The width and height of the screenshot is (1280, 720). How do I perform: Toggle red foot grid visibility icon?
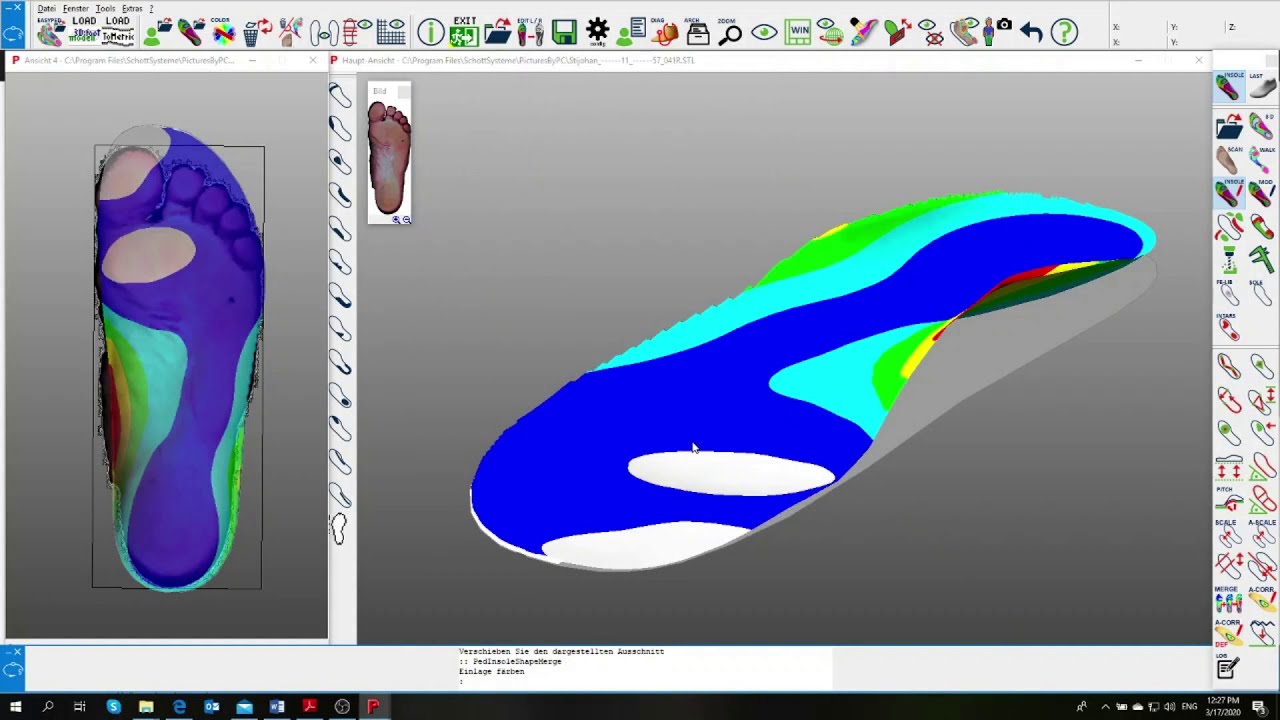point(357,32)
